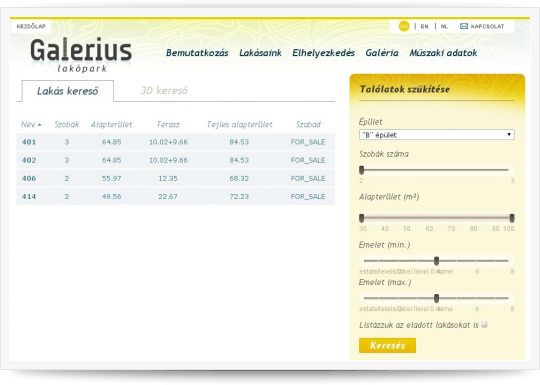Open the KAPCSOLAT contact link

(487, 26)
